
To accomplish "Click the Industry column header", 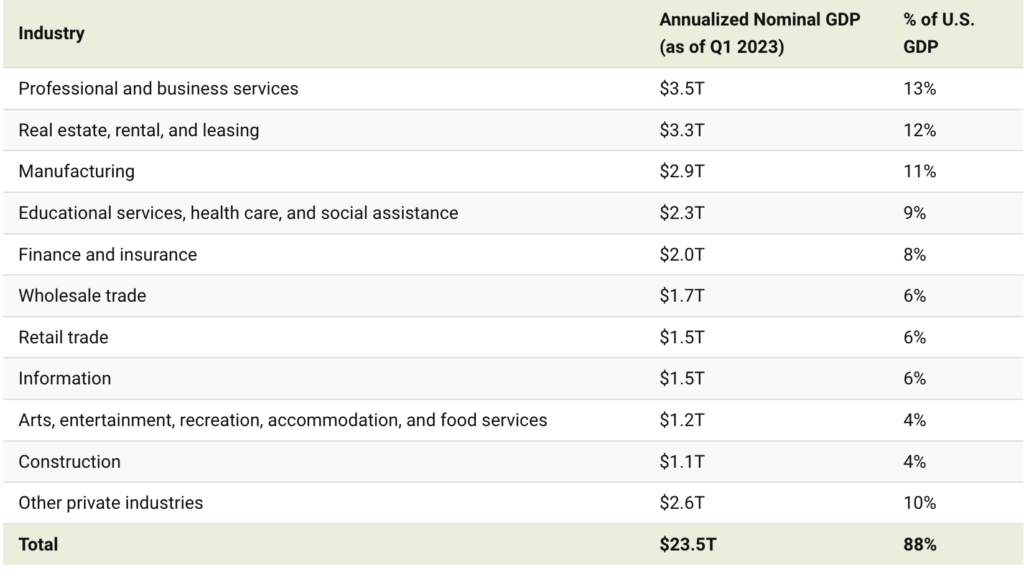I will pos(52,34).
